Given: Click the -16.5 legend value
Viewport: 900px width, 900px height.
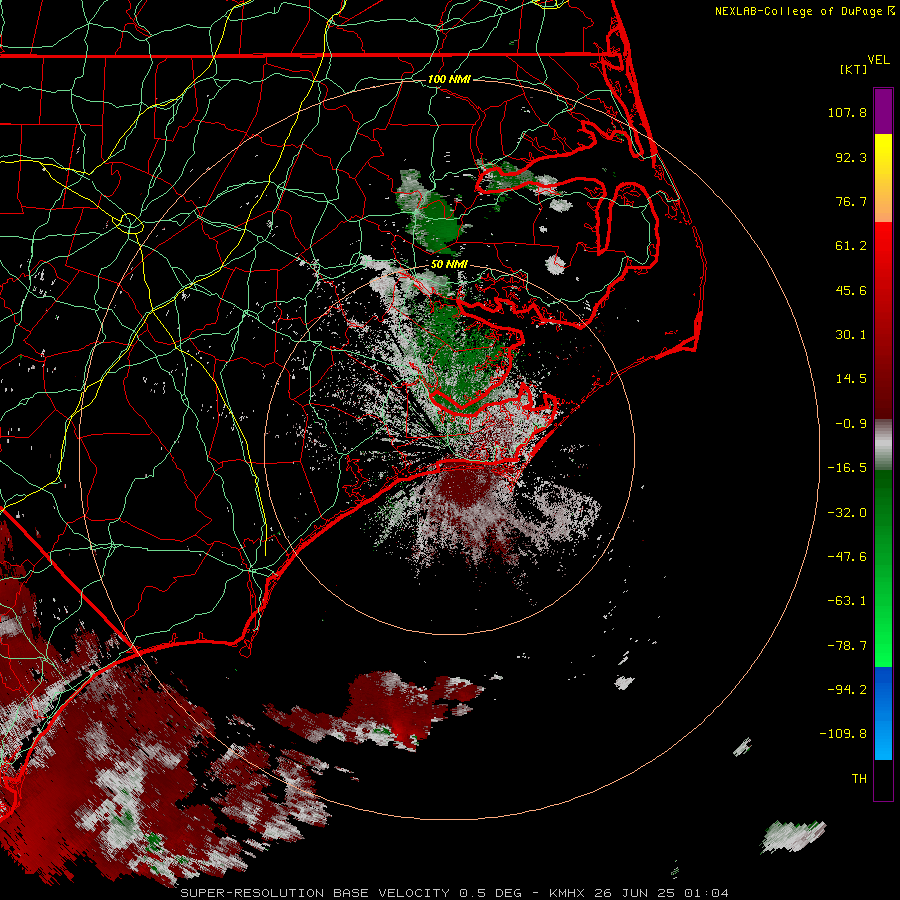Looking at the screenshot, I should [847, 468].
